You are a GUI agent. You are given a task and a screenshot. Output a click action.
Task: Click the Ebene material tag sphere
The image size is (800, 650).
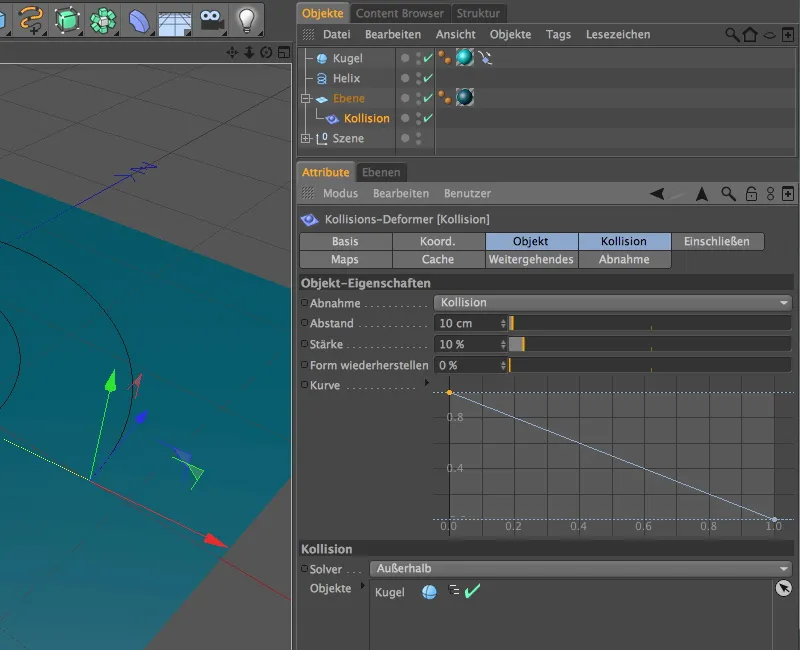click(464, 97)
